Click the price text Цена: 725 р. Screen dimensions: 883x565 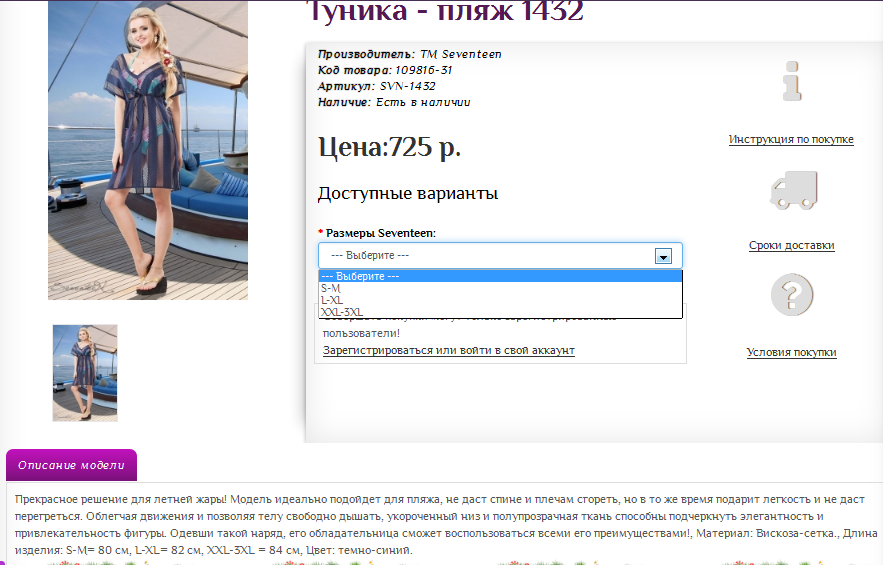389,147
